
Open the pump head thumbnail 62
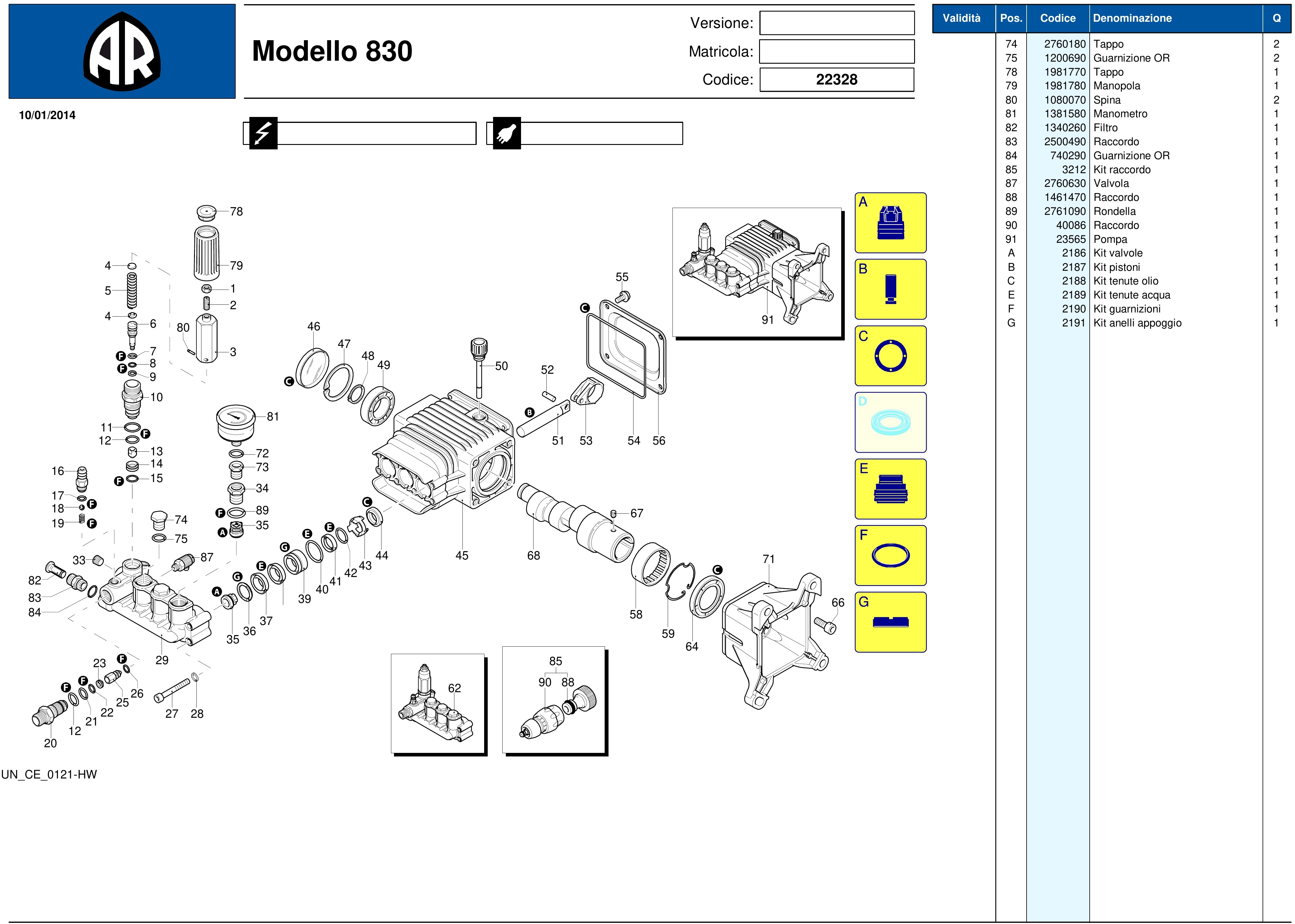pos(437,703)
